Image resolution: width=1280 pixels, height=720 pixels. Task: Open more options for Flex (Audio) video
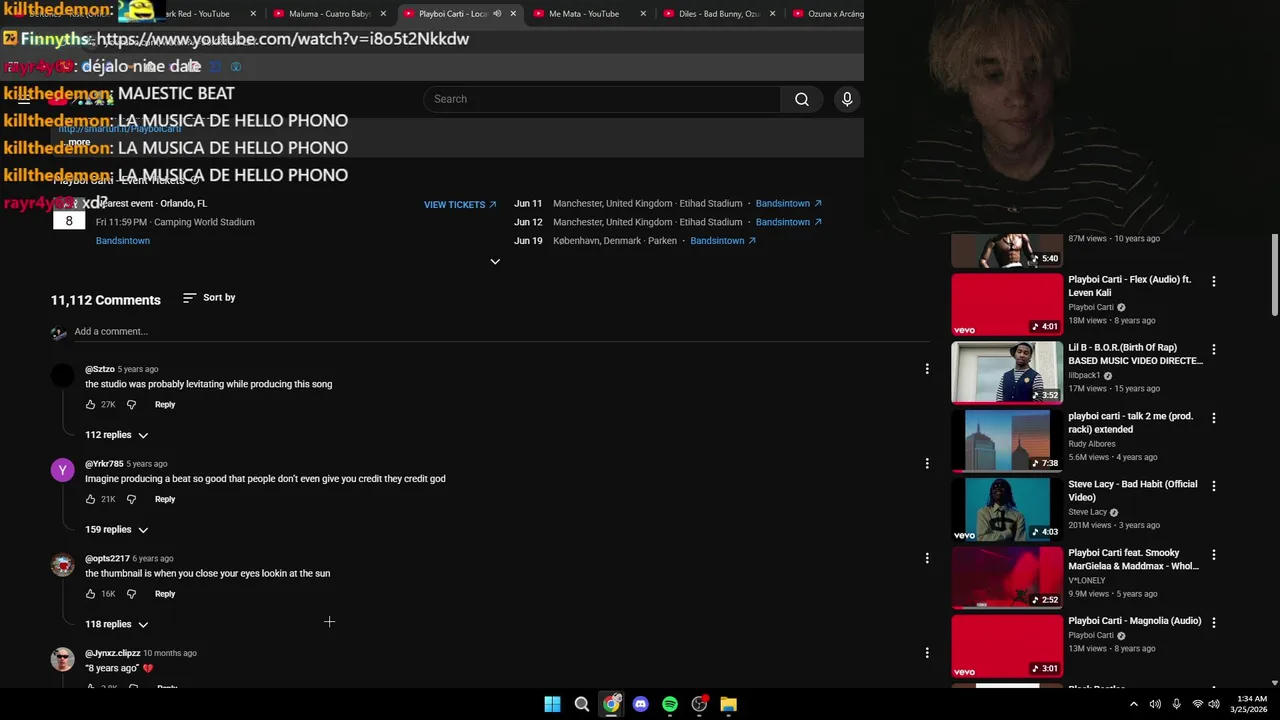[1214, 282]
